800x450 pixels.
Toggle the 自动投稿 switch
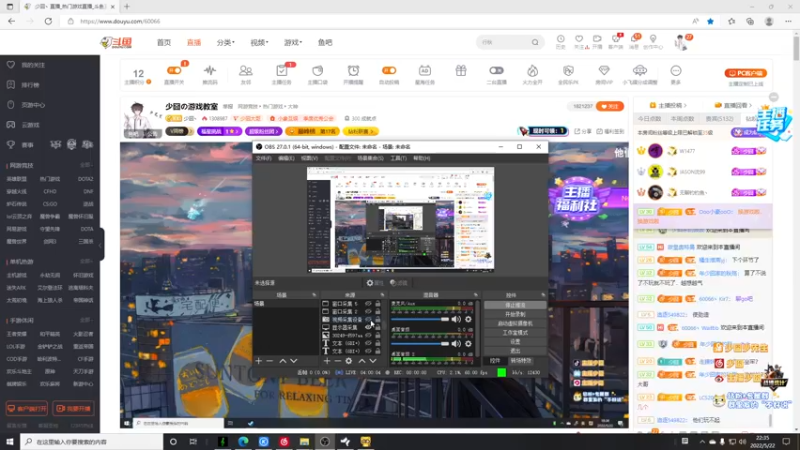click(389, 70)
